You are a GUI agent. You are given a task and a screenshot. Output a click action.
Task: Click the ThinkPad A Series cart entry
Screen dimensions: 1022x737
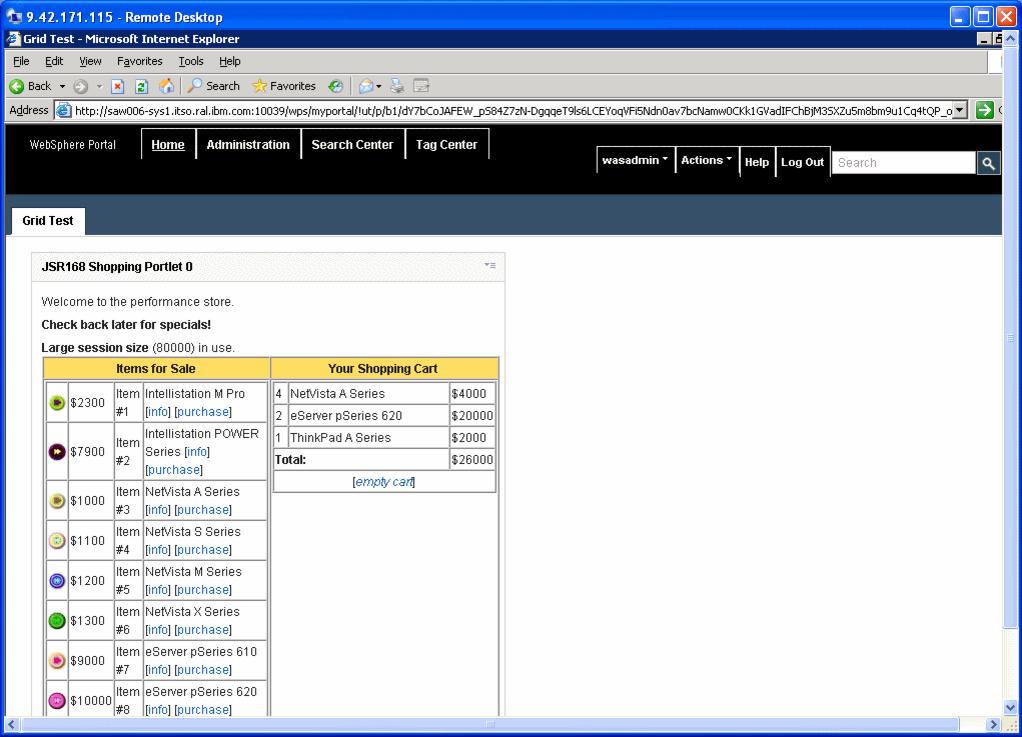tap(340, 438)
